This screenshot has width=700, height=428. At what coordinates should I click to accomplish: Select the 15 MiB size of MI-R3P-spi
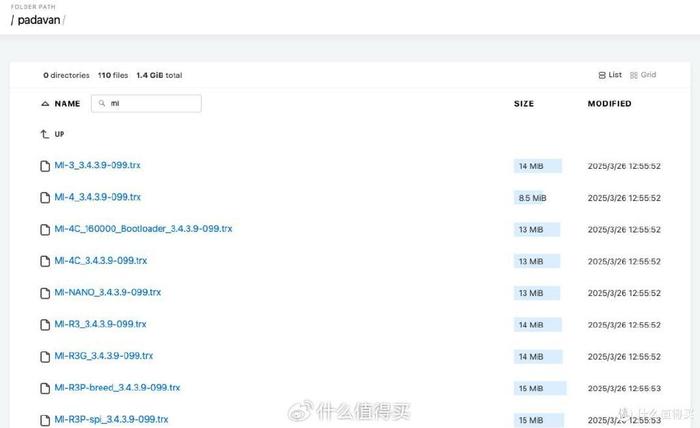[x=531, y=420]
